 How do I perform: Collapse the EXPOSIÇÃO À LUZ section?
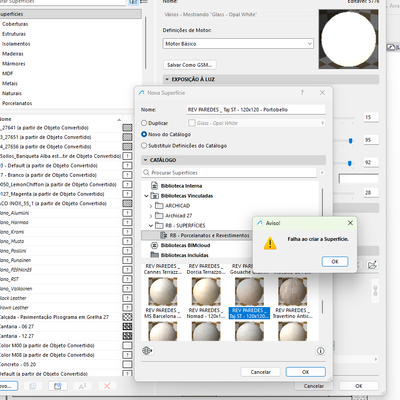[x=167, y=79]
